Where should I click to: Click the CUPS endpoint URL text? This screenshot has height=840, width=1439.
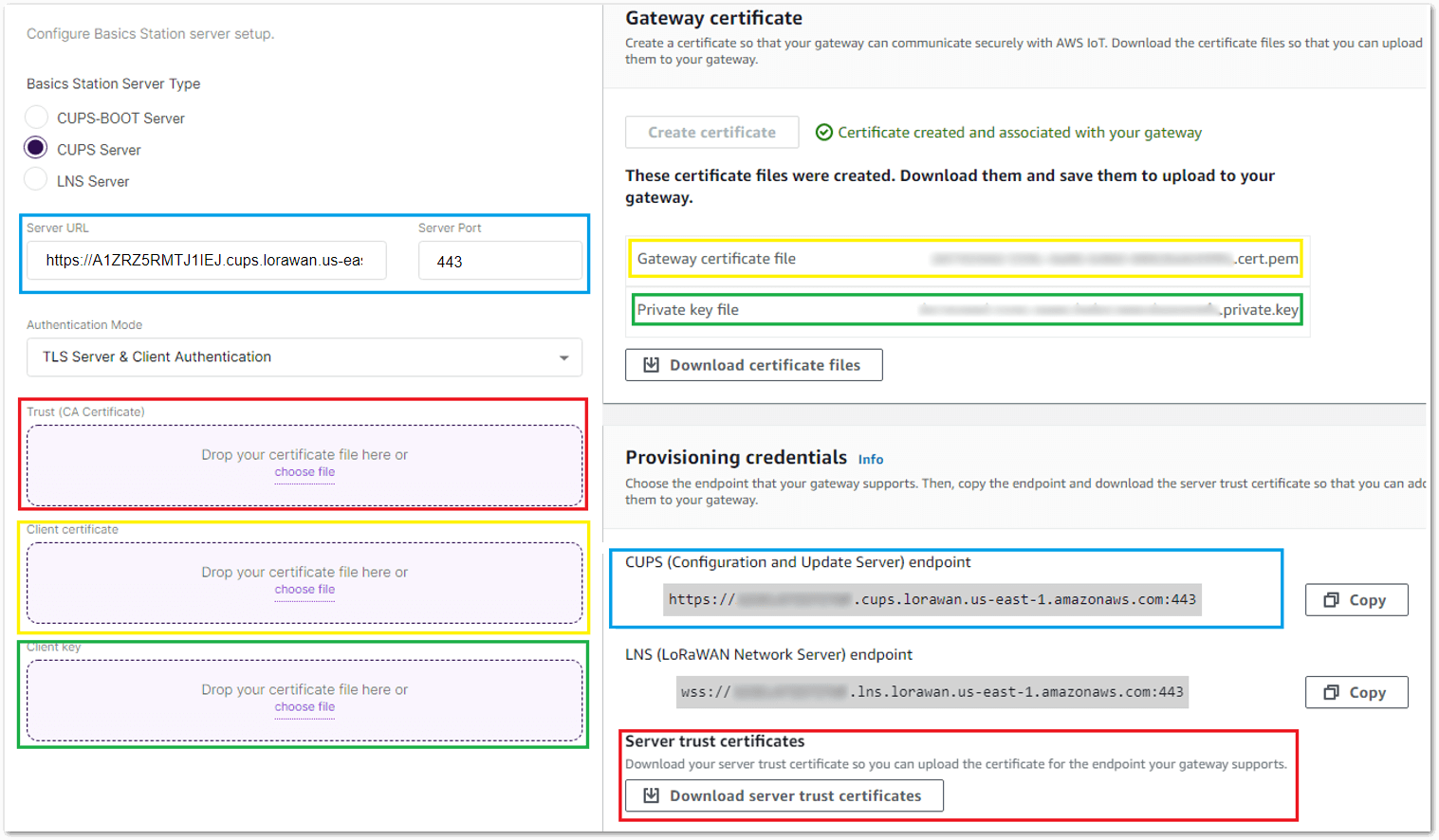(x=932, y=600)
